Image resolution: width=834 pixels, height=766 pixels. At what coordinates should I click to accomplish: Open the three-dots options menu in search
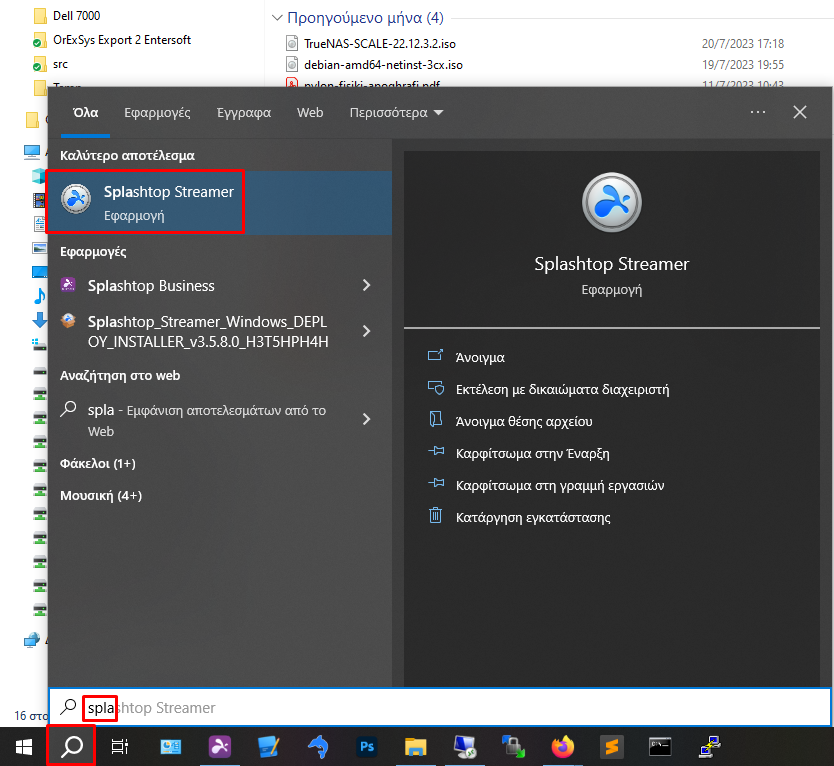pyautogui.click(x=757, y=112)
